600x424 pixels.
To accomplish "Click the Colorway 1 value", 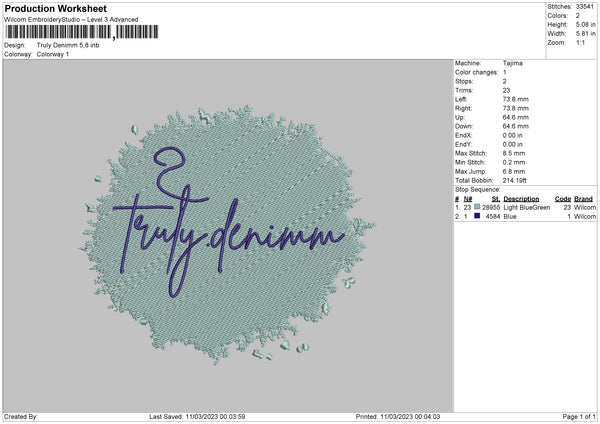I will click(53, 55).
